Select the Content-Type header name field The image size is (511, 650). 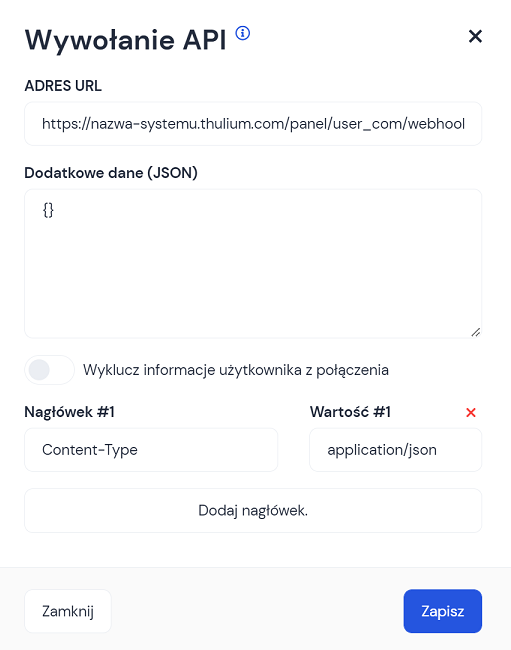point(151,450)
